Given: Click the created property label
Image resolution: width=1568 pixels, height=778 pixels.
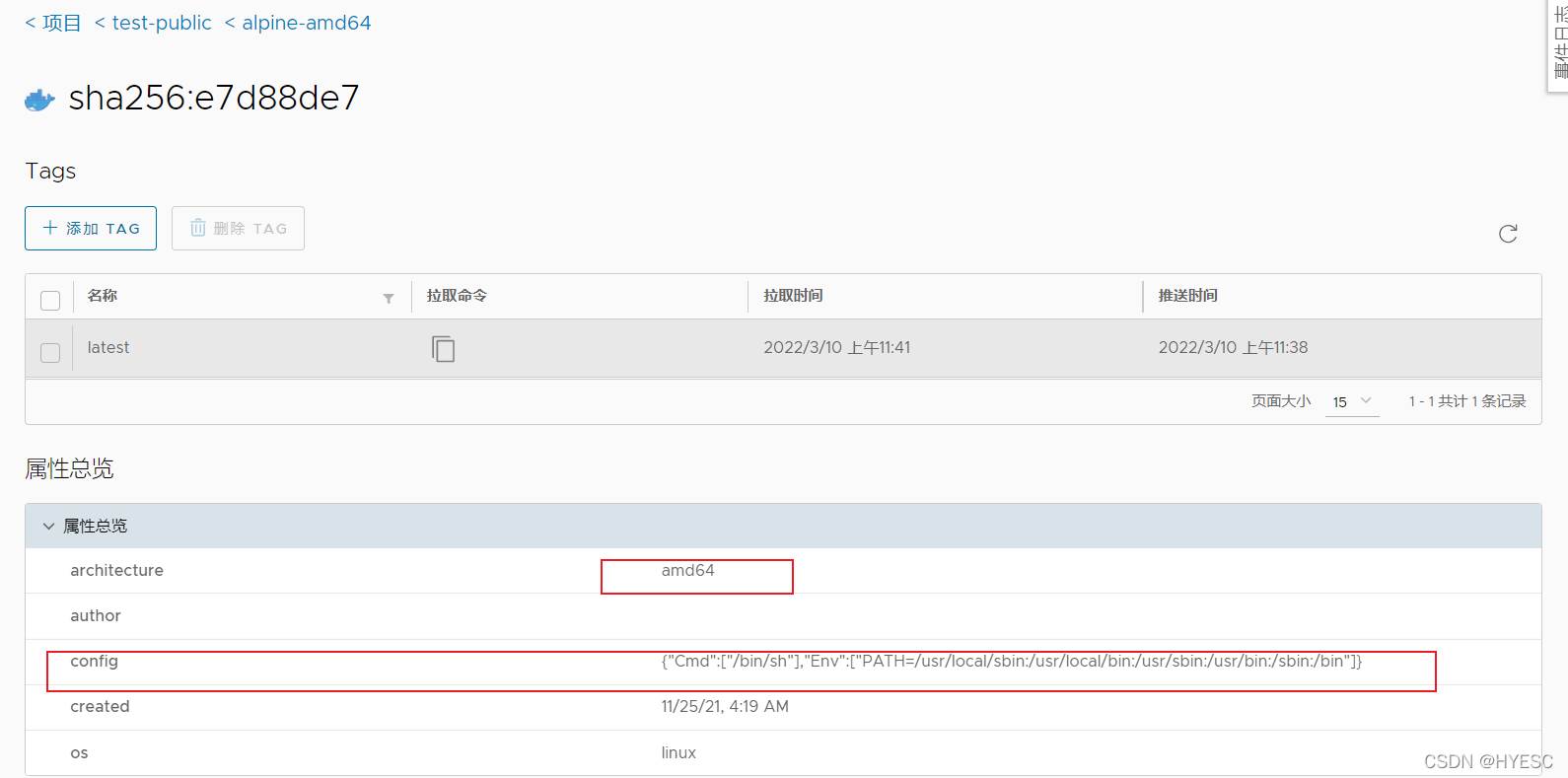Looking at the screenshot, I should tap(100, 706).
